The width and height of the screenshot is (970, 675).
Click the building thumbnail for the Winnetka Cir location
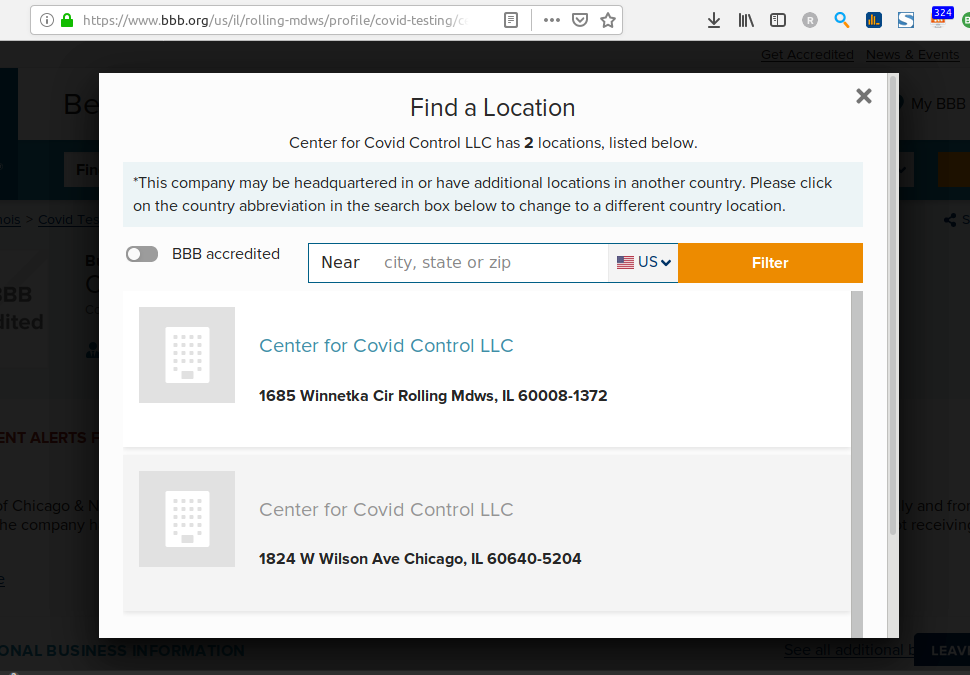point(187,355)
